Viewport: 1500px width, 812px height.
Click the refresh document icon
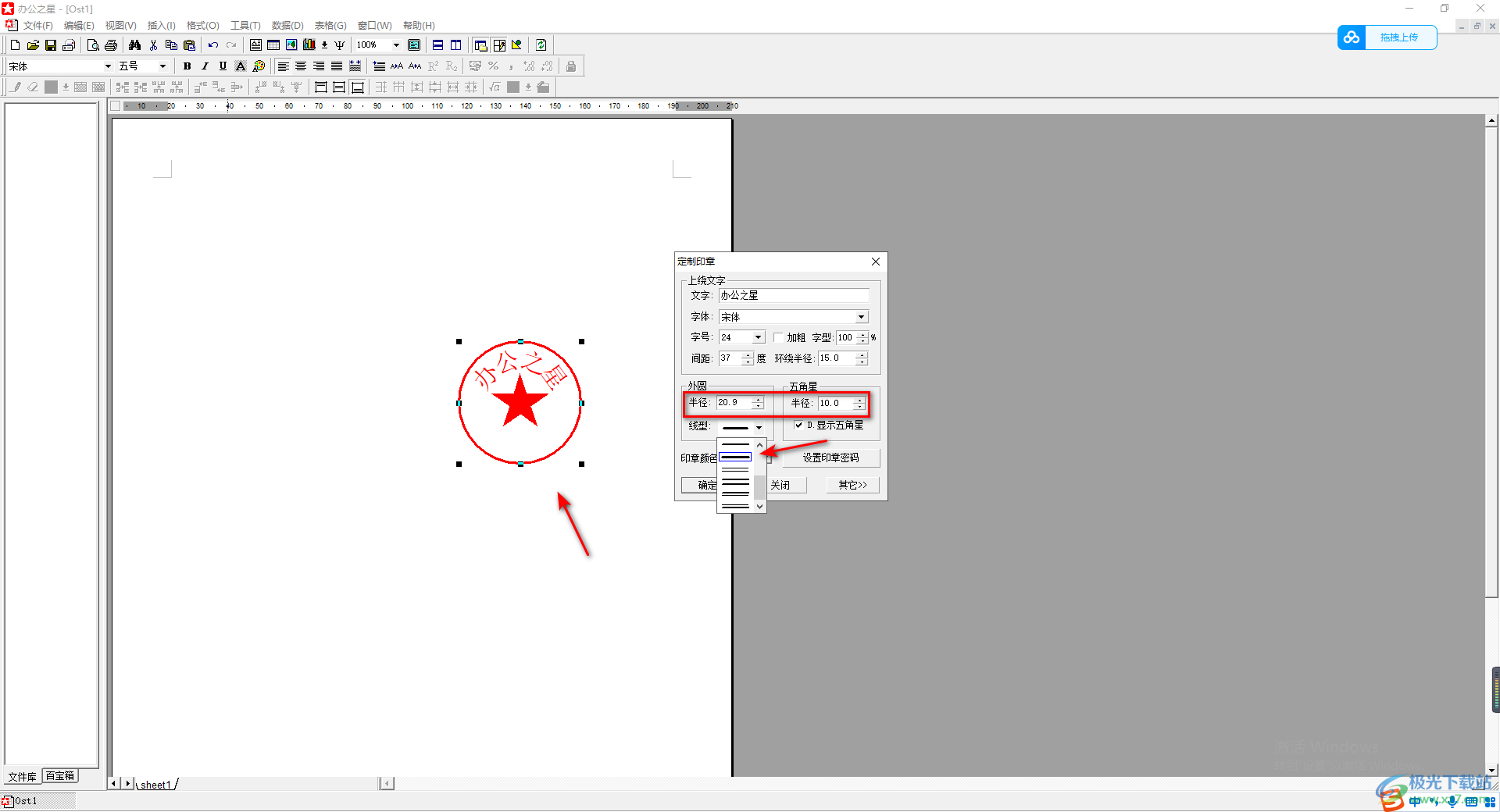(541, 45)
